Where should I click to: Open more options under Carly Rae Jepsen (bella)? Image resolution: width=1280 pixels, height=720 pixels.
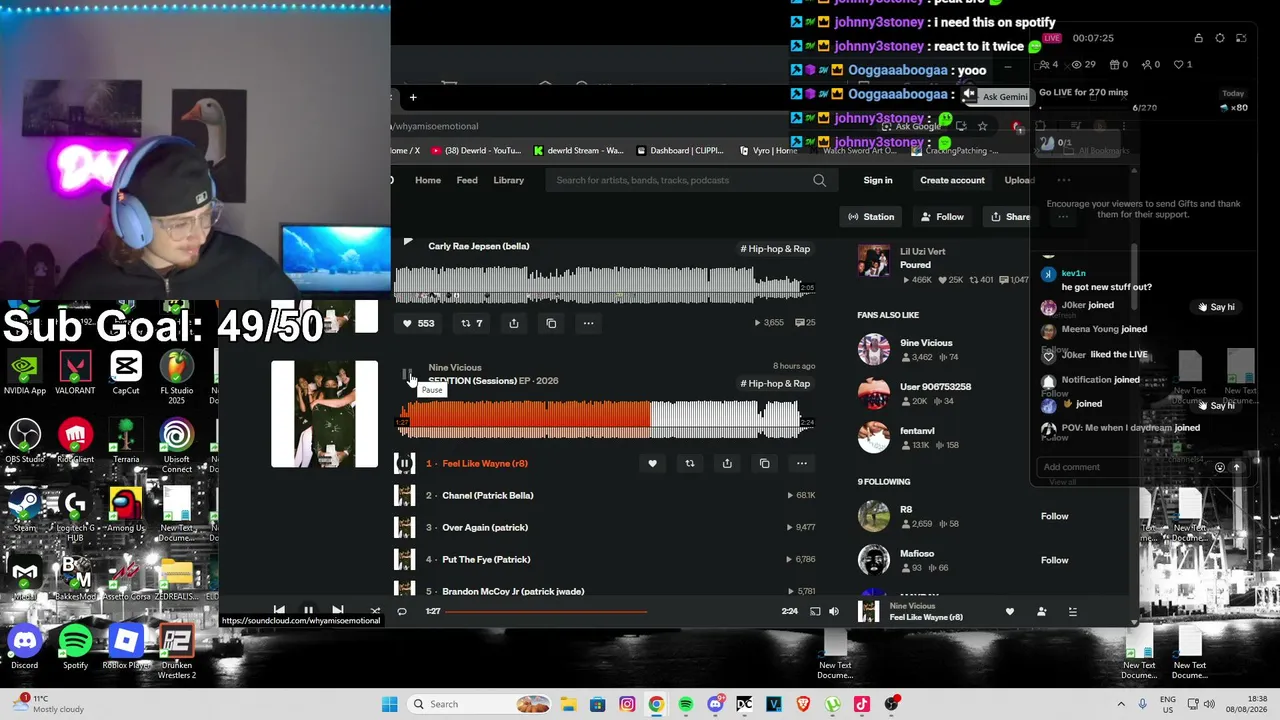(588, 323)
